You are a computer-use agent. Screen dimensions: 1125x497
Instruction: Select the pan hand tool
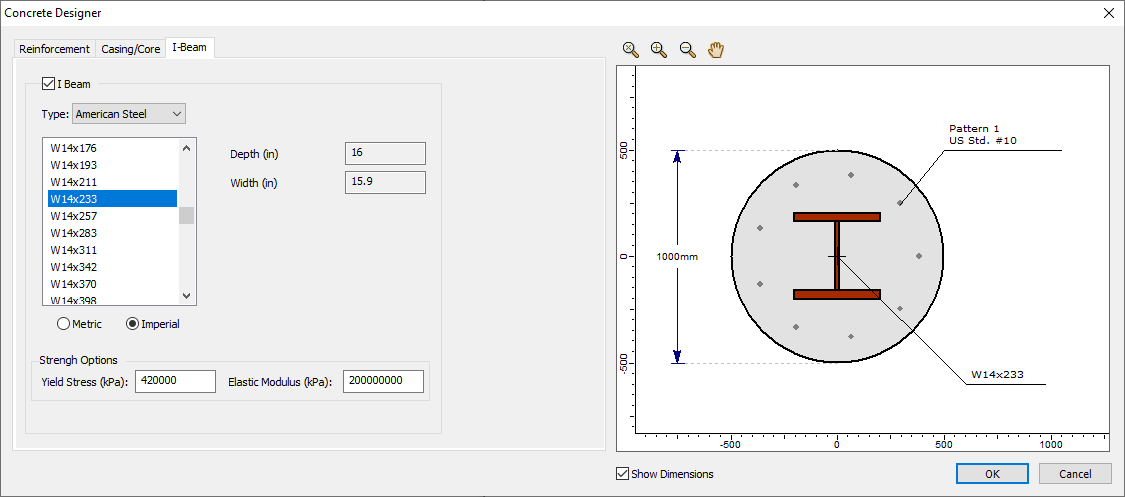click(716, 49)
